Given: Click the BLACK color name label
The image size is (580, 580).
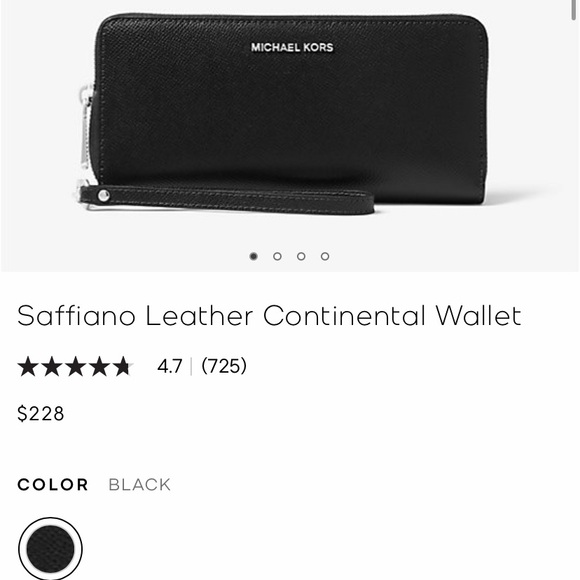Looking at the screenshot, I should pyautogui.click(x=139, y=485).
